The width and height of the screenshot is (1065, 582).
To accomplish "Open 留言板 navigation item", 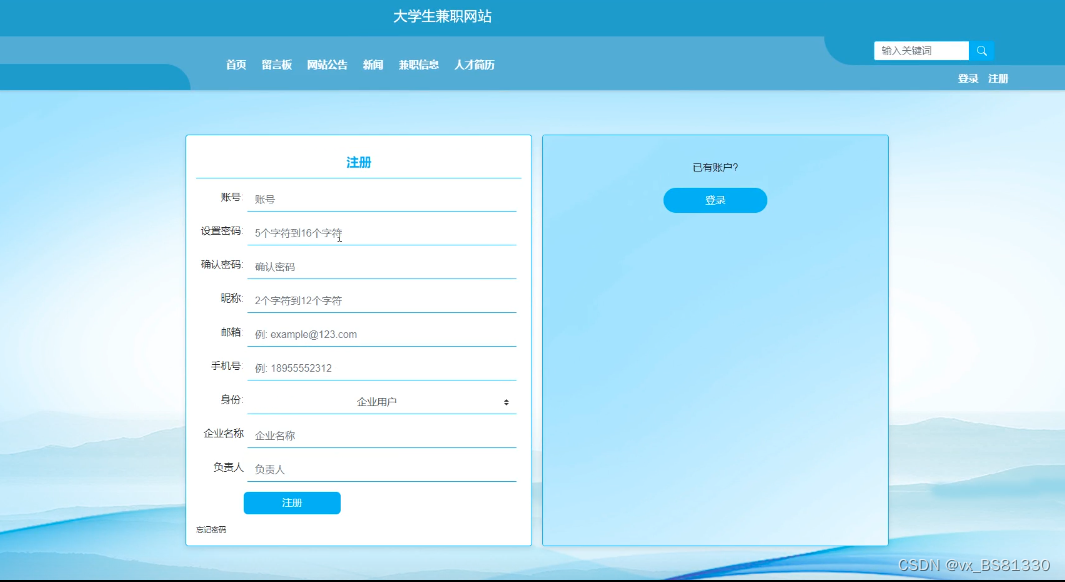I will (x=276, y=65).
